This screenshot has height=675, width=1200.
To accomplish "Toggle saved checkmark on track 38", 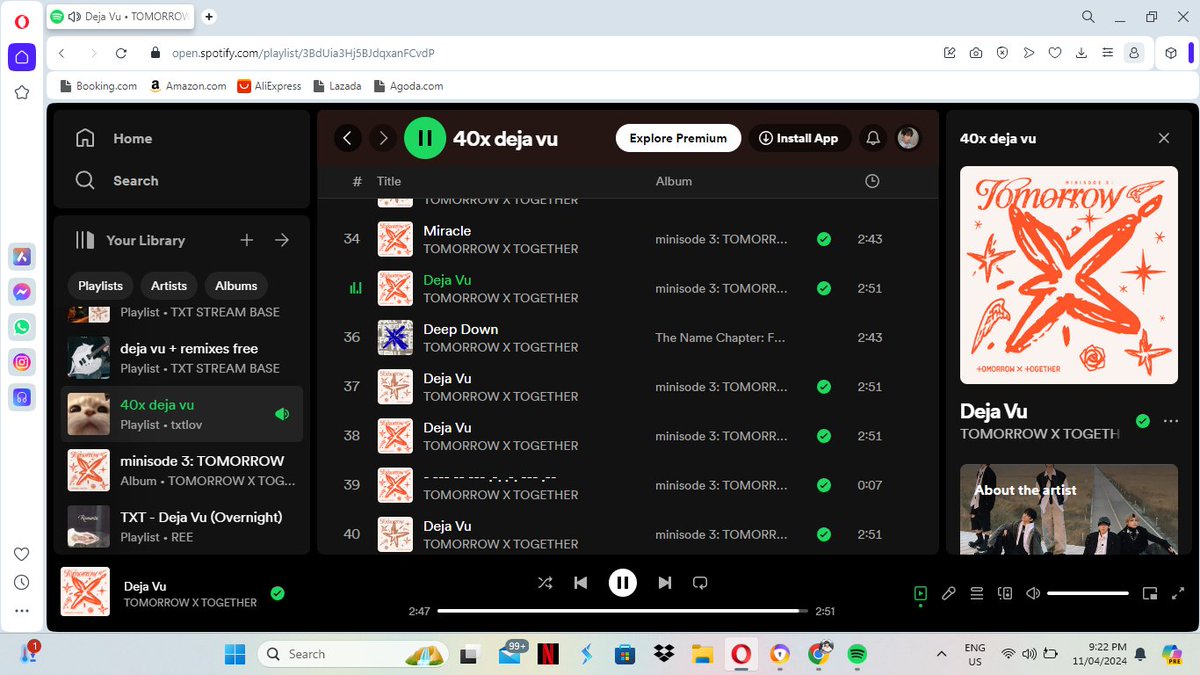I will tap(823, 436).
